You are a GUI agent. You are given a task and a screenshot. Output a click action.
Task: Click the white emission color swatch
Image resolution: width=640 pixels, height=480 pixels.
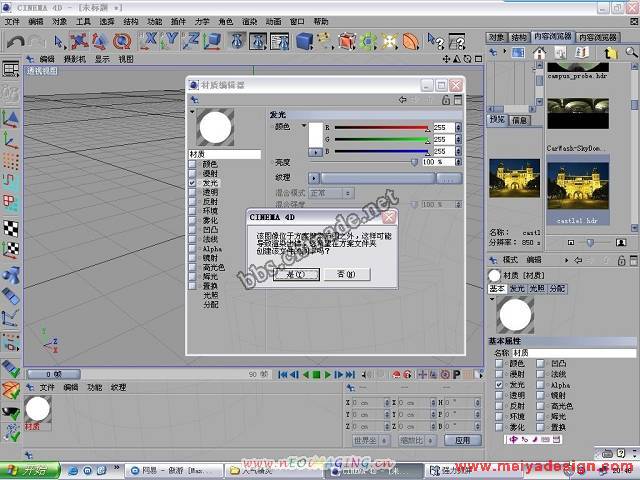(316, 134)
